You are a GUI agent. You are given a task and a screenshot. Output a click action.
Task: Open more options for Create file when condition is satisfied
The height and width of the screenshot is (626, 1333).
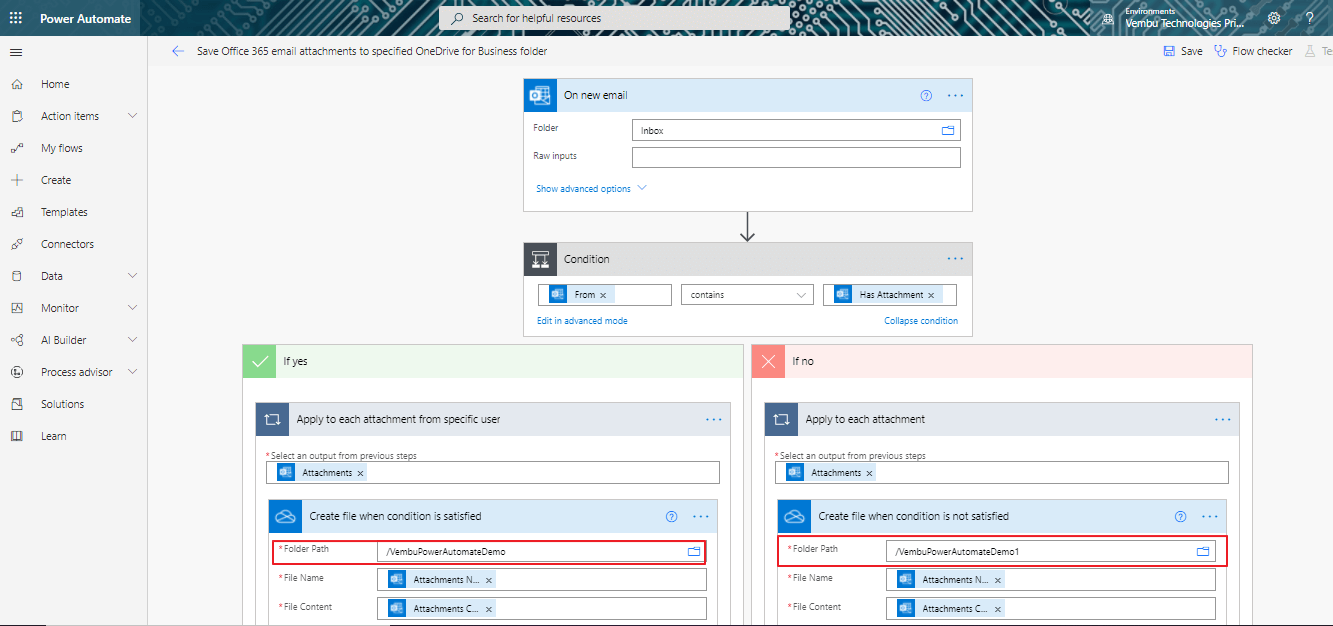(x=701, y=516)
